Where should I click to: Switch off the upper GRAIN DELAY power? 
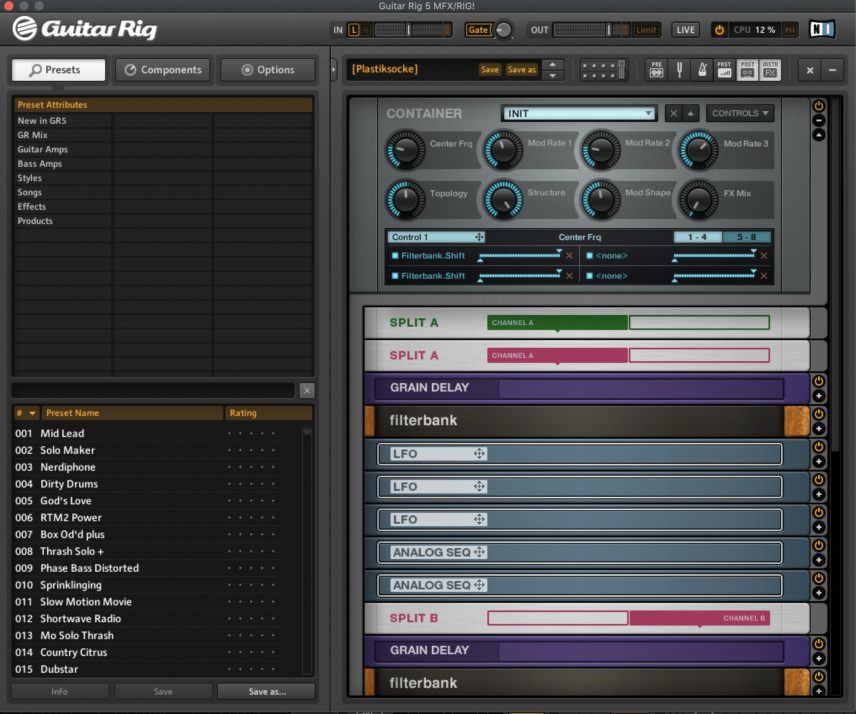point(818,381)
